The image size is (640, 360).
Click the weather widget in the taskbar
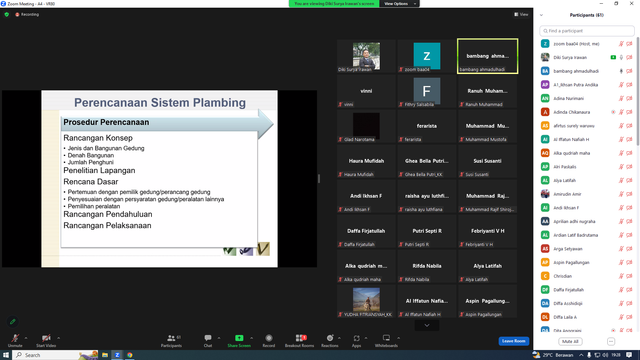(553, 355)
